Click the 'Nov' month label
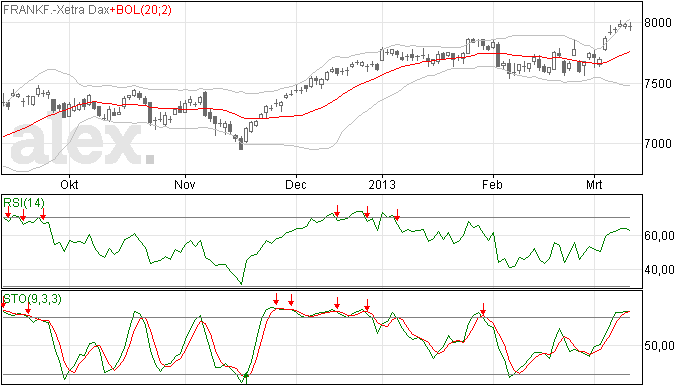690x387 pixels. 185,184
